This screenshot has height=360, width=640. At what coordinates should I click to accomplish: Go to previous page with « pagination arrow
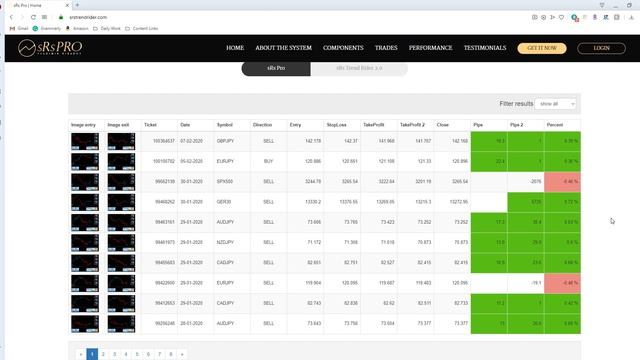[81, 354]
